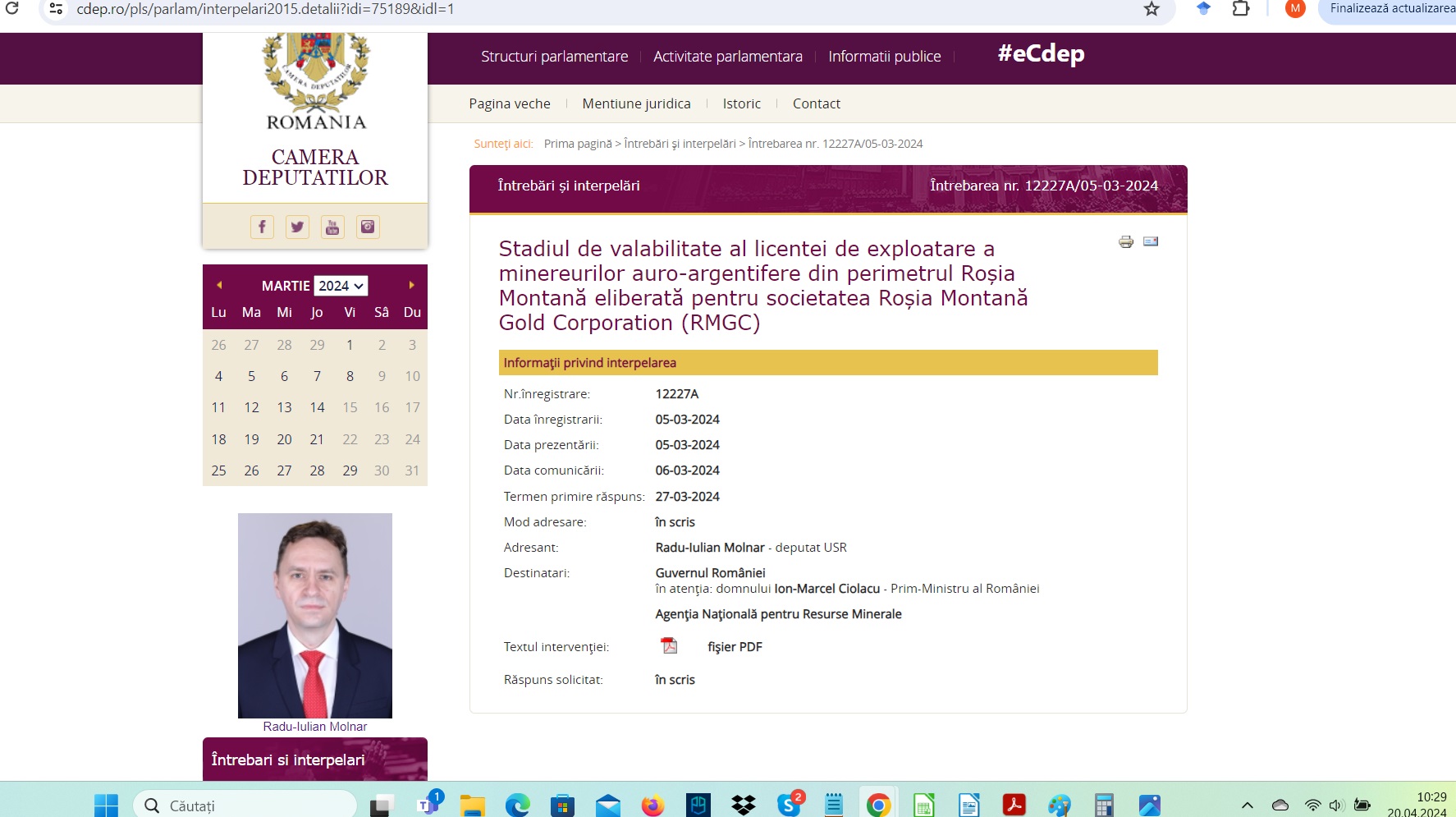The width and height of the screenshot is (1456, 817).
Task: Open Informatii publice menu
Action: coord(884,57)
